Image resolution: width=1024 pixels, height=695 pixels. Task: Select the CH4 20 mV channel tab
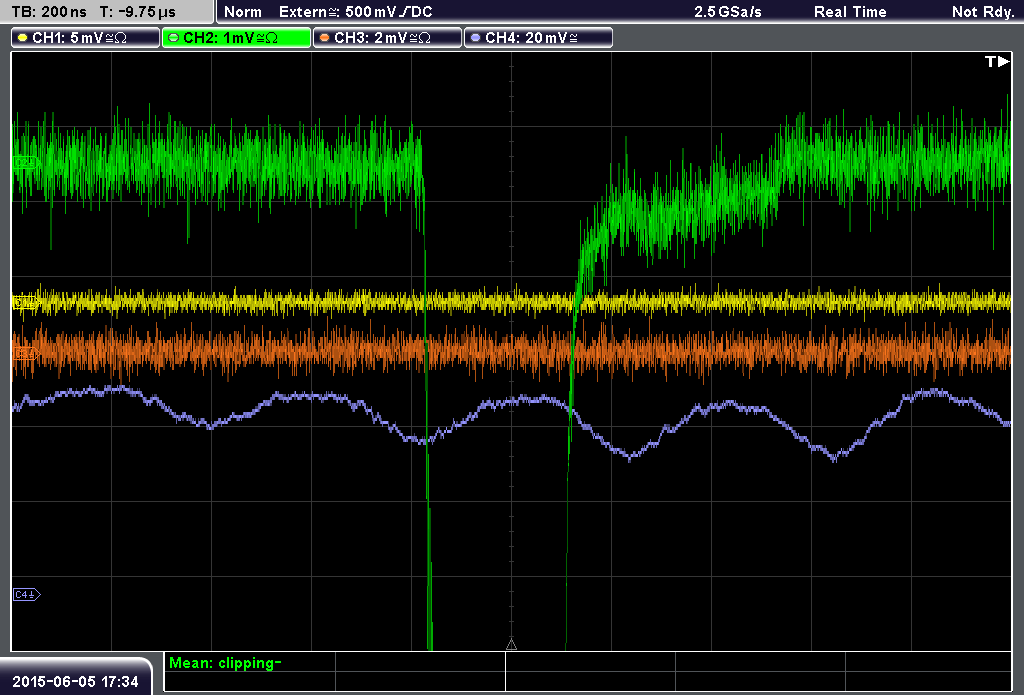538,38
